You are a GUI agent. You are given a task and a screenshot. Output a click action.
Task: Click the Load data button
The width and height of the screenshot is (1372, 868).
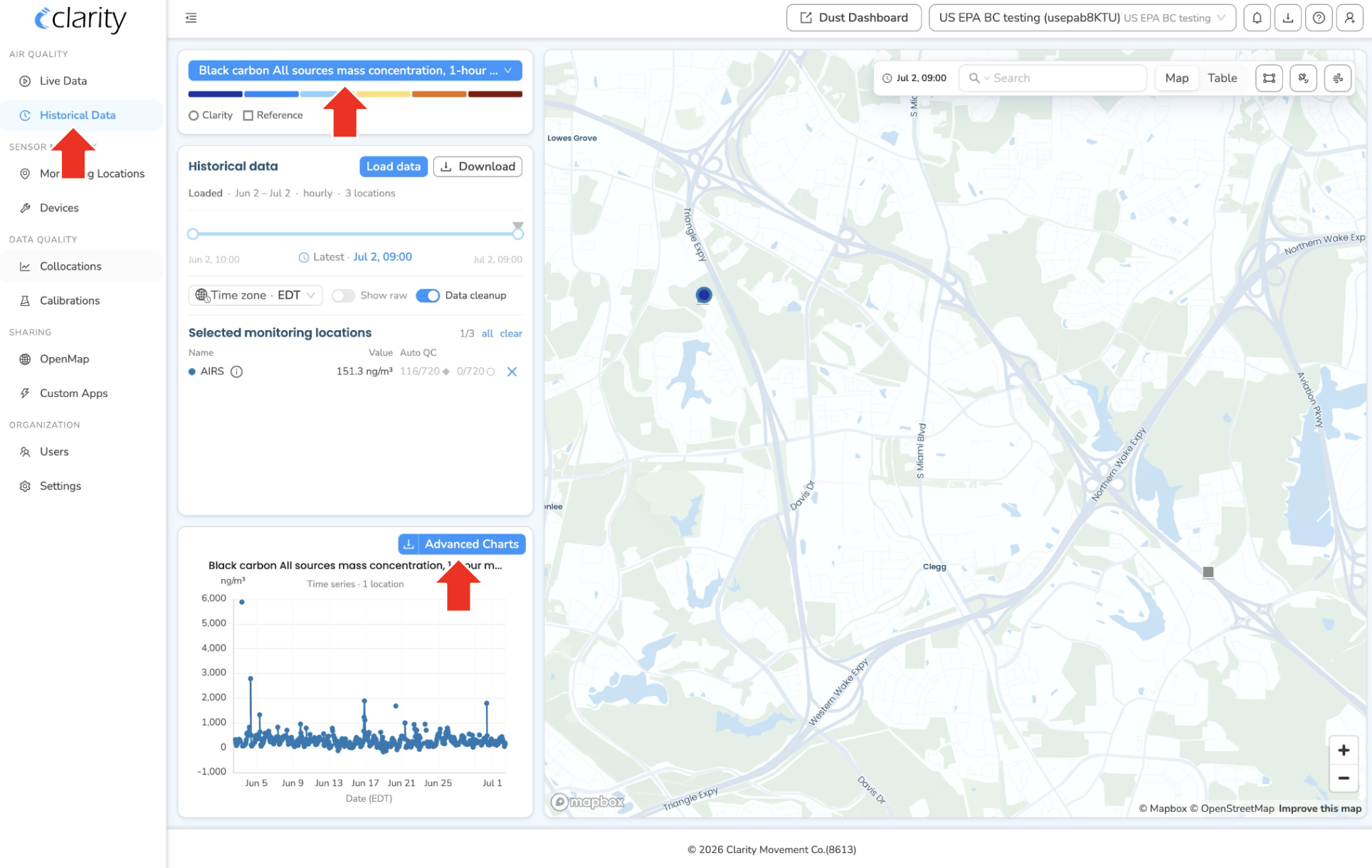pos(394,166)
